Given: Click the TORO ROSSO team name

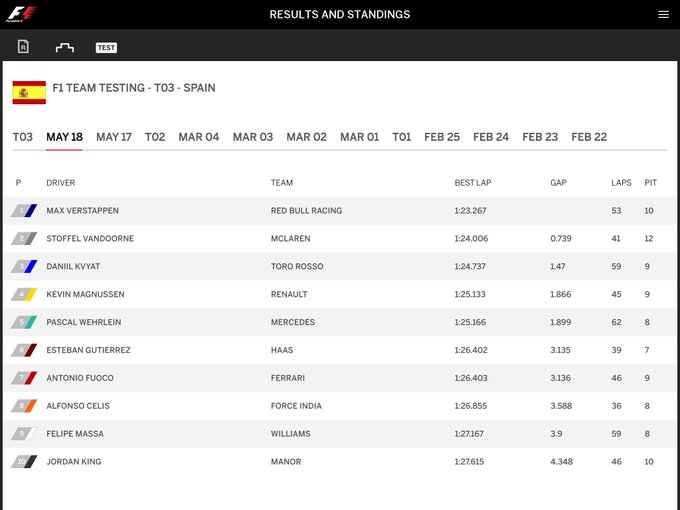Looking at the screenshot, I should pyautogui.click(x=297, y=266).
